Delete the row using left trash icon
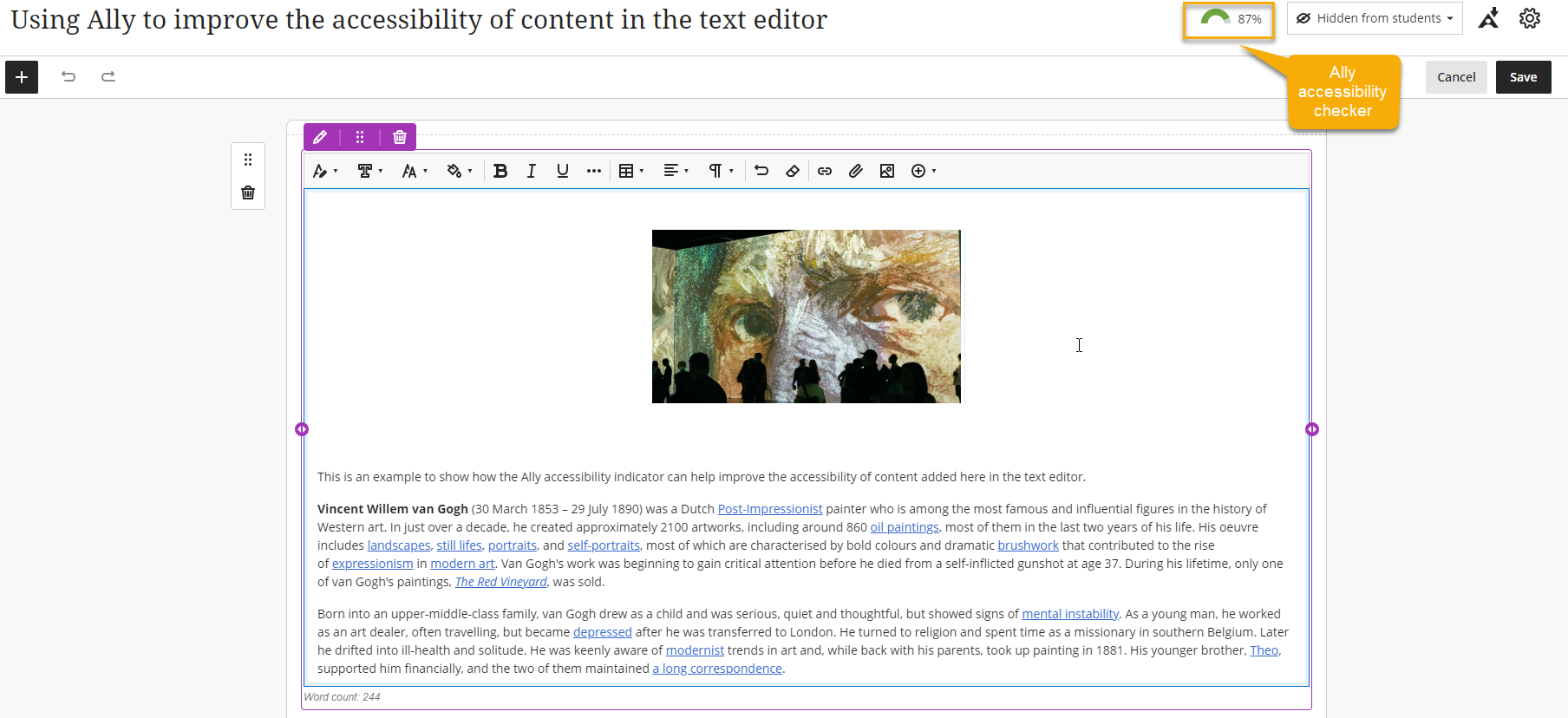The width and height of the screenshot is (1568, 718). click(x=248, y=193)
